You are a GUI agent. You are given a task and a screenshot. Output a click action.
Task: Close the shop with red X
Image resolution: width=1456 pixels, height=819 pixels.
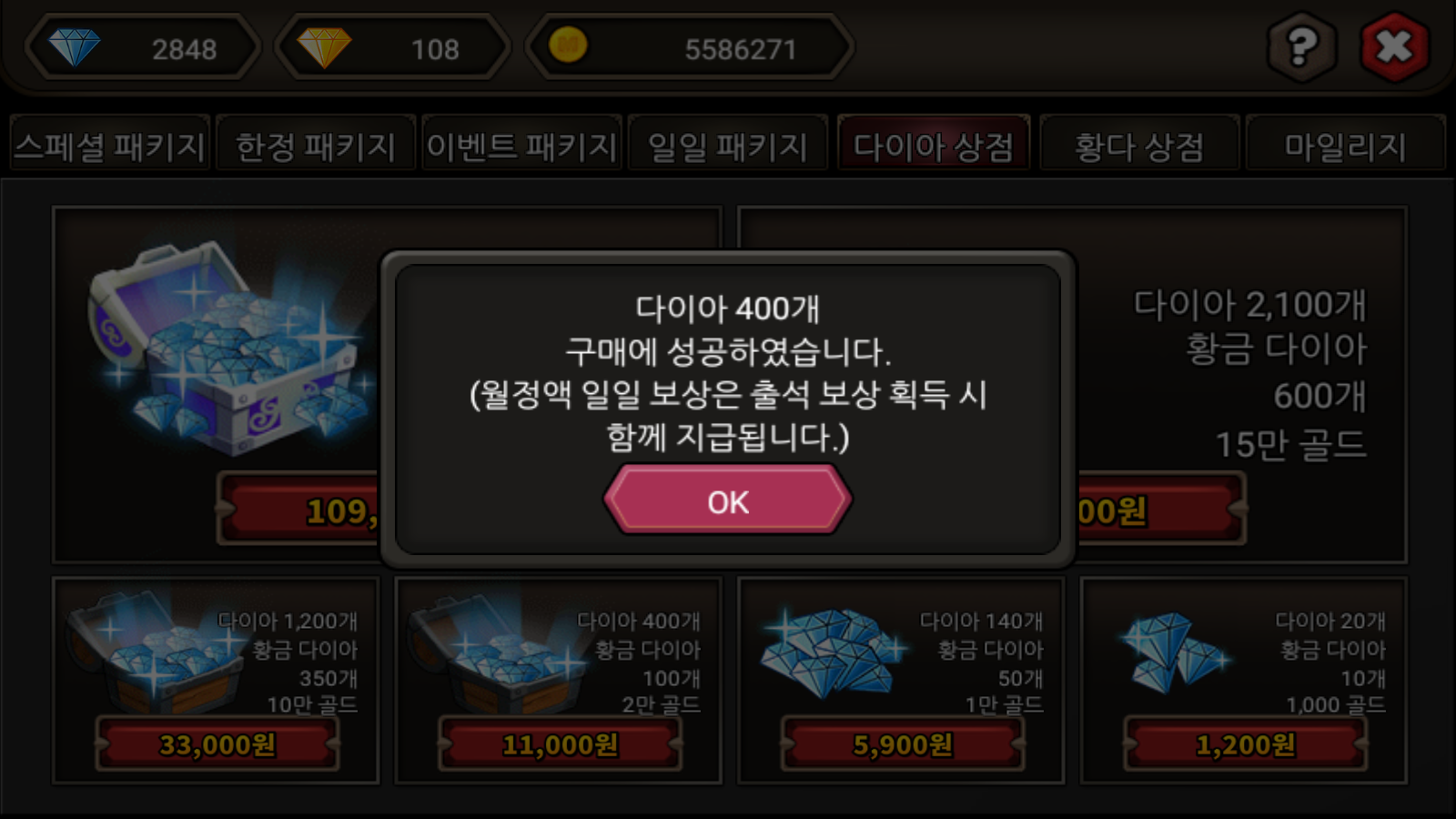(1394, 46)
